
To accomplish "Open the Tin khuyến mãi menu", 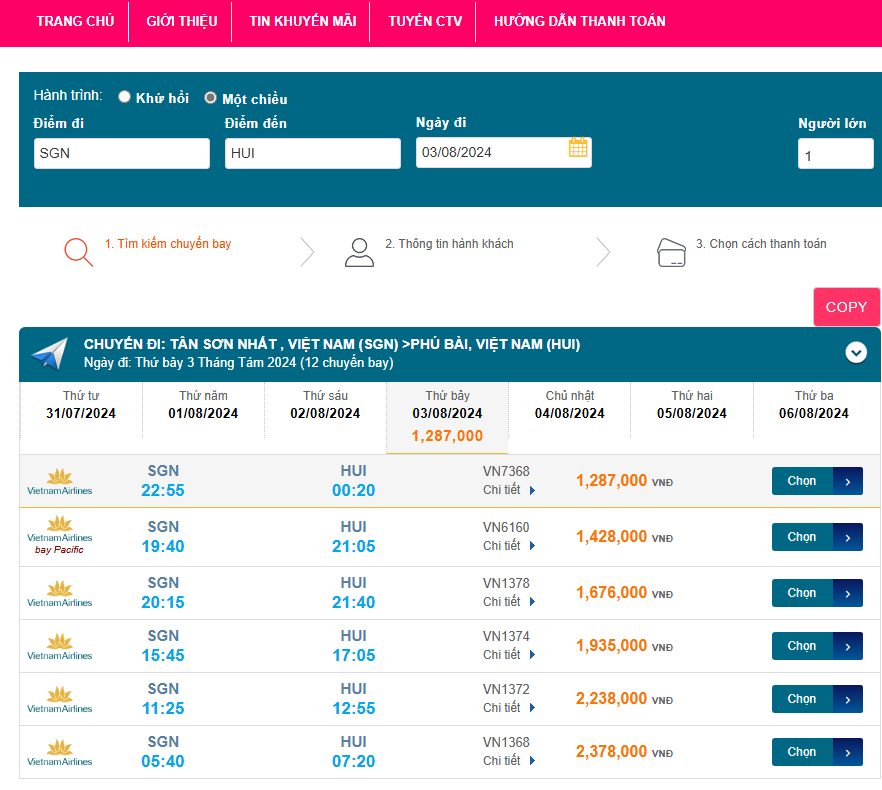I will coord(302,21).
